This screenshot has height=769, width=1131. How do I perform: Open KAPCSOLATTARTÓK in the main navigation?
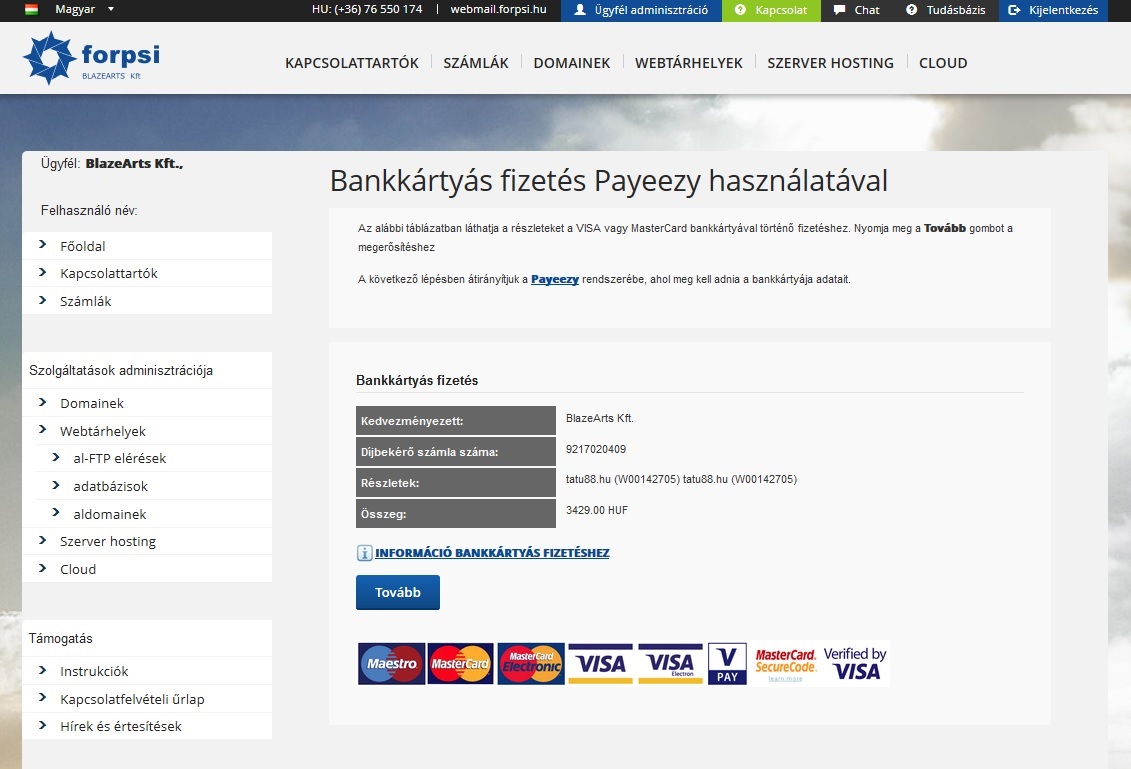[x=352, y=63]
